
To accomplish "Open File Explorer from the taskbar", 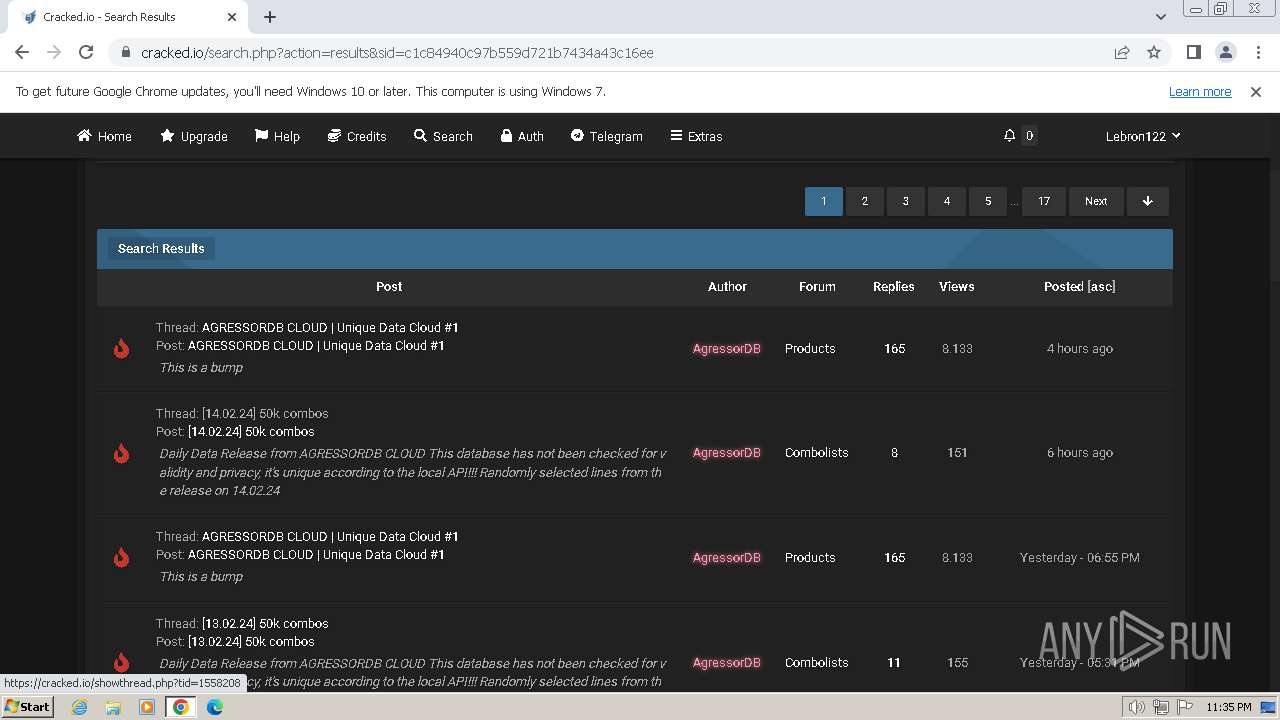I will click(113, 707).
